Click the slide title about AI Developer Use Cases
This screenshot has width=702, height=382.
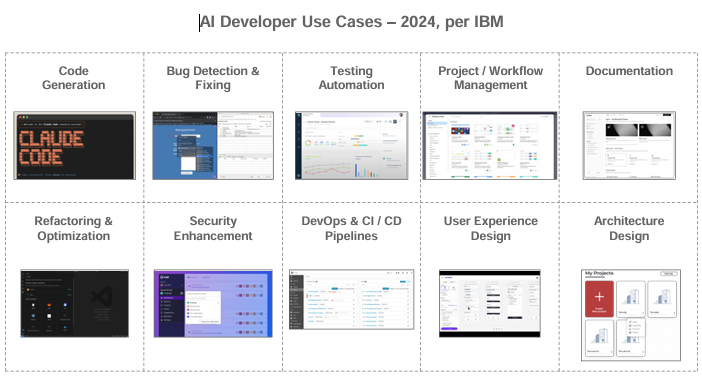pos(351,22)
